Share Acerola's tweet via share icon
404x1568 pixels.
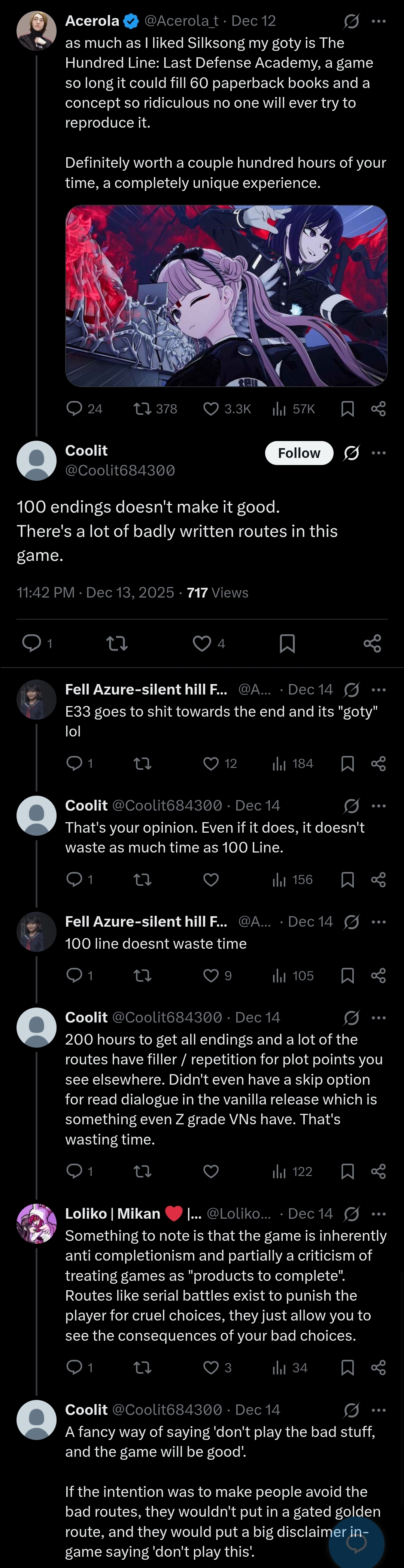pos(378,408)
